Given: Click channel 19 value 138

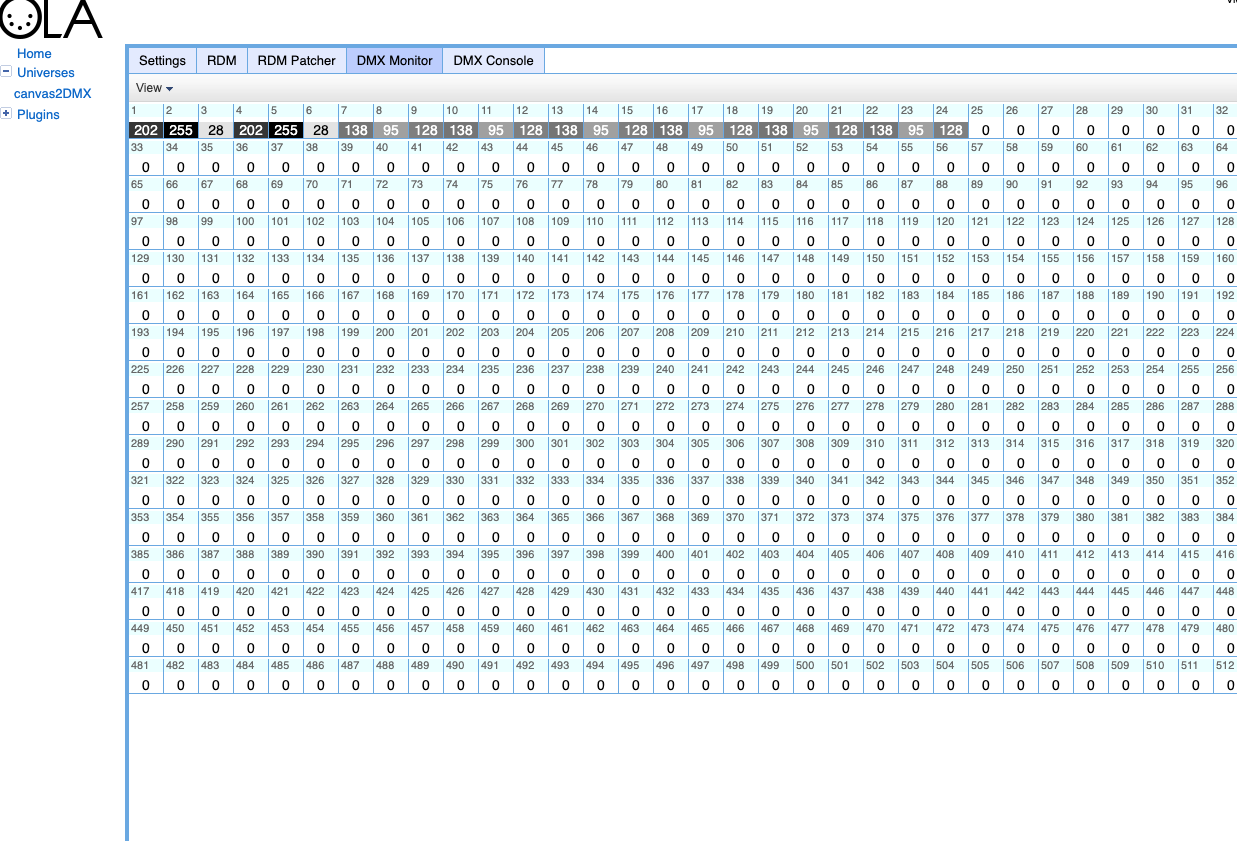Looking at the screenshot, I should (x=776, y=130).
